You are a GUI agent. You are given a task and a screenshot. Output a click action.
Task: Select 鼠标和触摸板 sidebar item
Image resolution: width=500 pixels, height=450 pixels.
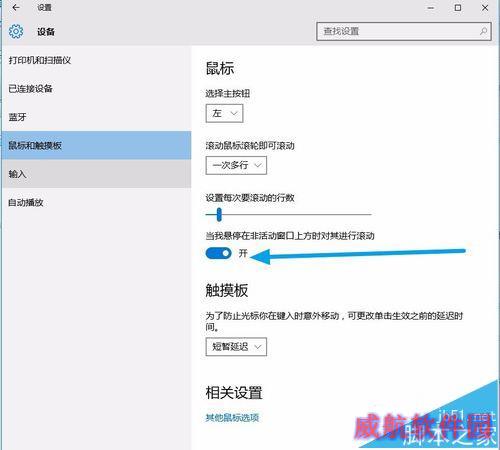click(96, 145)
